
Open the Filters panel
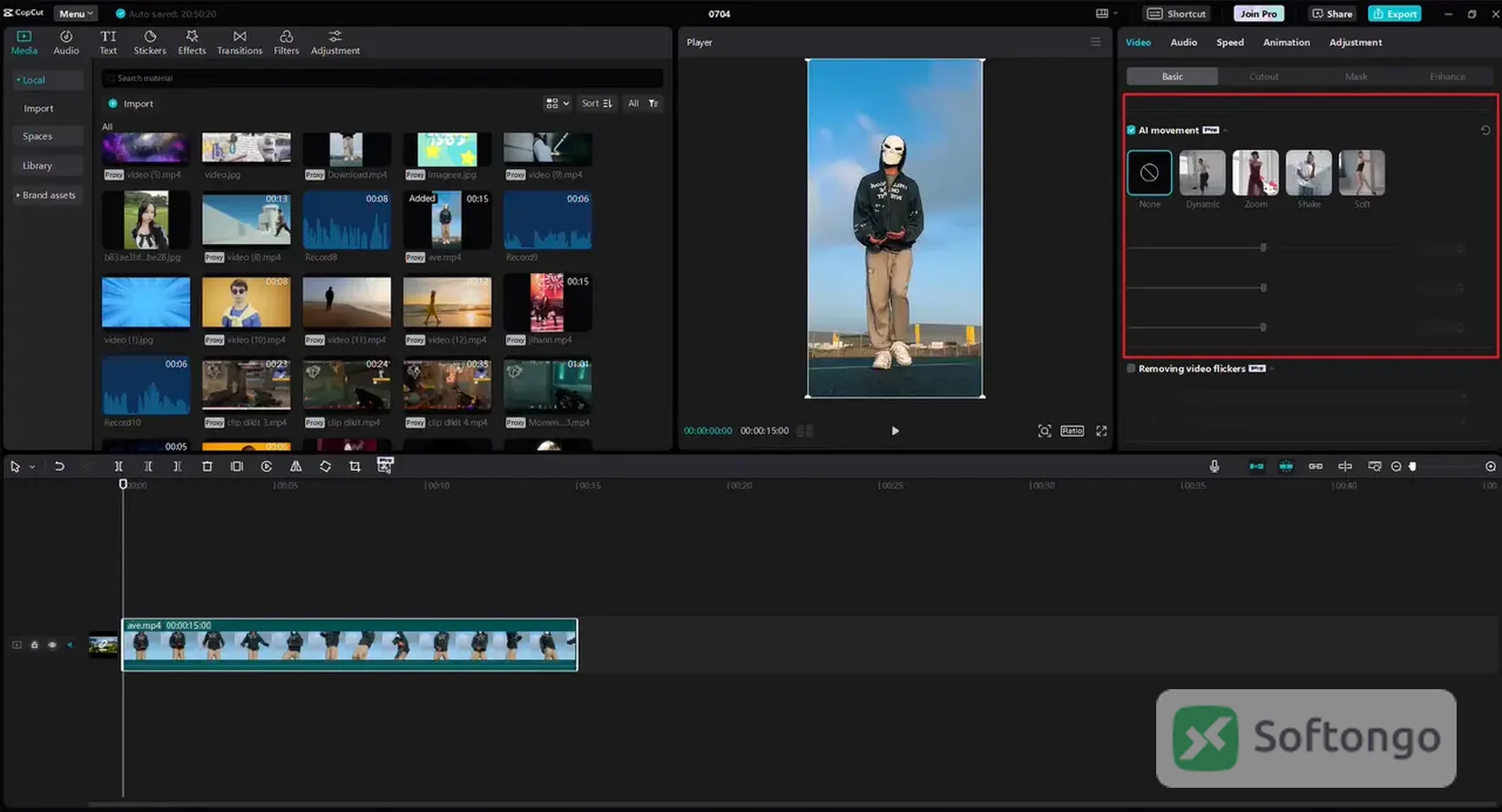[x=286, y=42]
